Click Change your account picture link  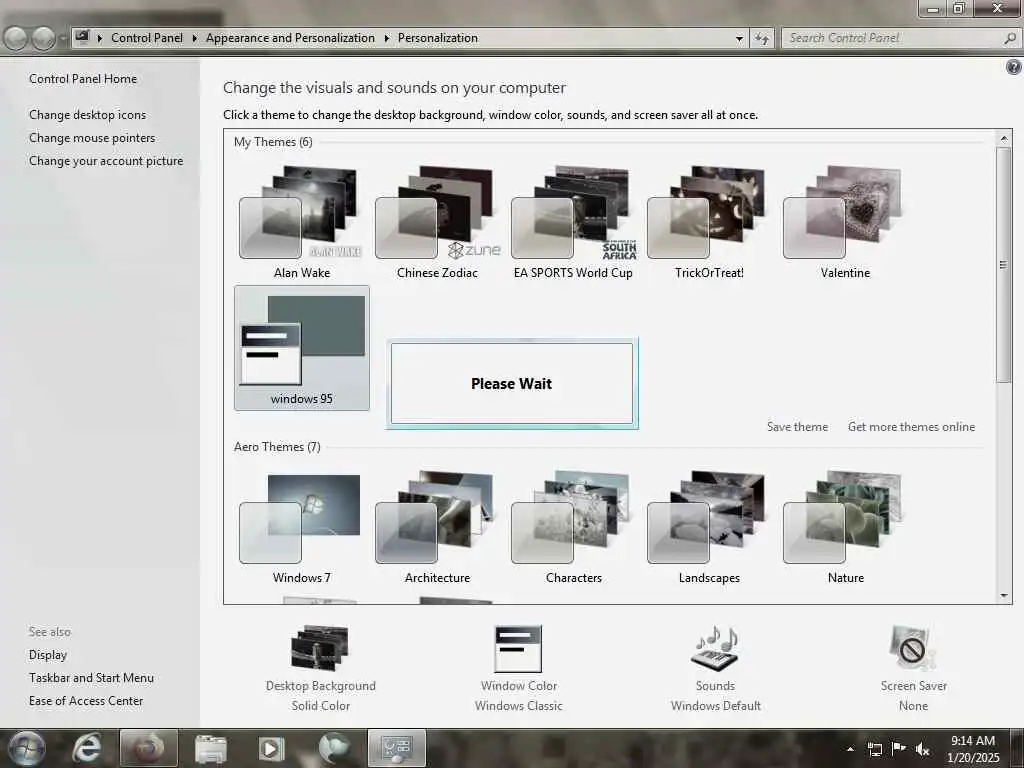pyautogui.click(x=106, y=161)
